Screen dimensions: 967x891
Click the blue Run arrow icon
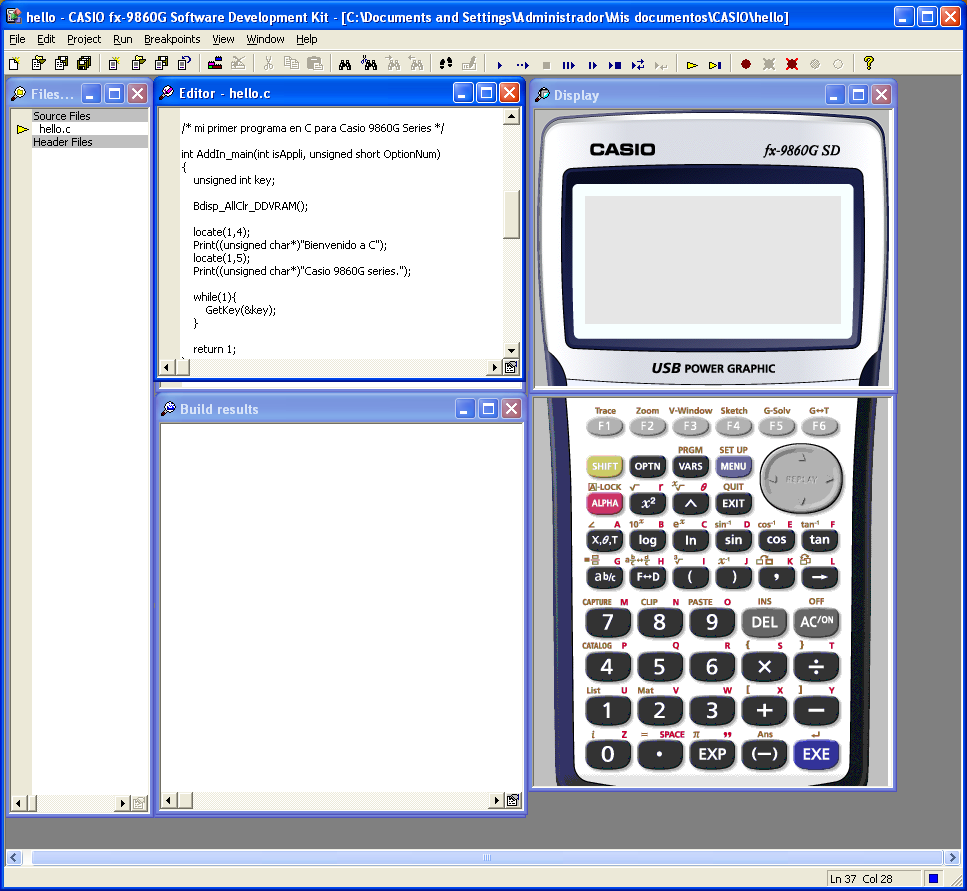click(x=500, y=65)
